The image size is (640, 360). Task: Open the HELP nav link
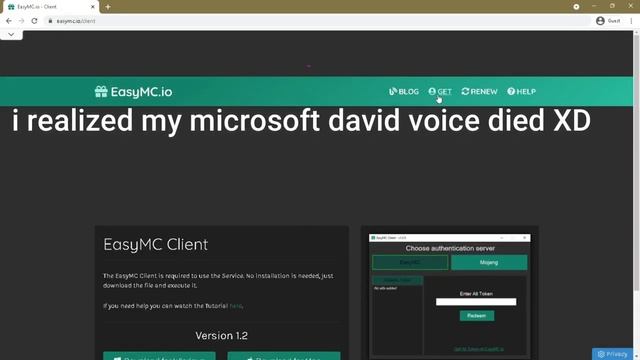click(x=521, y=91)
